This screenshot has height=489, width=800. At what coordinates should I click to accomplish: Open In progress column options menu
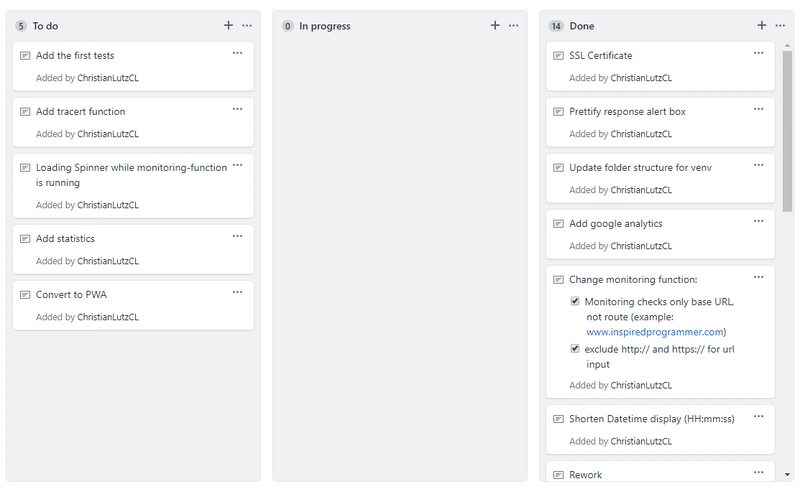pyautogui.click(x=514, y=25)
